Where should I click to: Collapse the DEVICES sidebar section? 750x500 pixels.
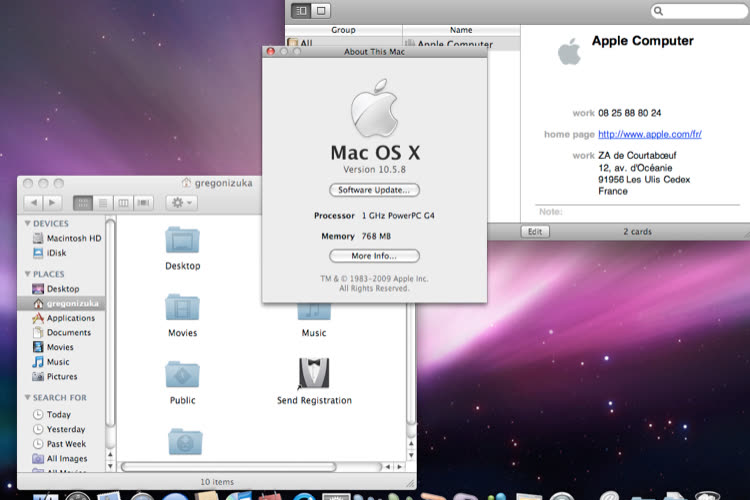tap(27, 224)
